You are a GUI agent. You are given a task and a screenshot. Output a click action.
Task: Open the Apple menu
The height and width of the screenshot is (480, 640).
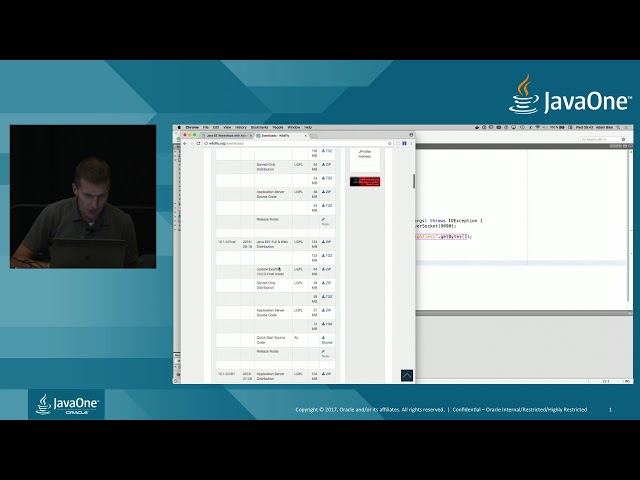tap(179, 127)
